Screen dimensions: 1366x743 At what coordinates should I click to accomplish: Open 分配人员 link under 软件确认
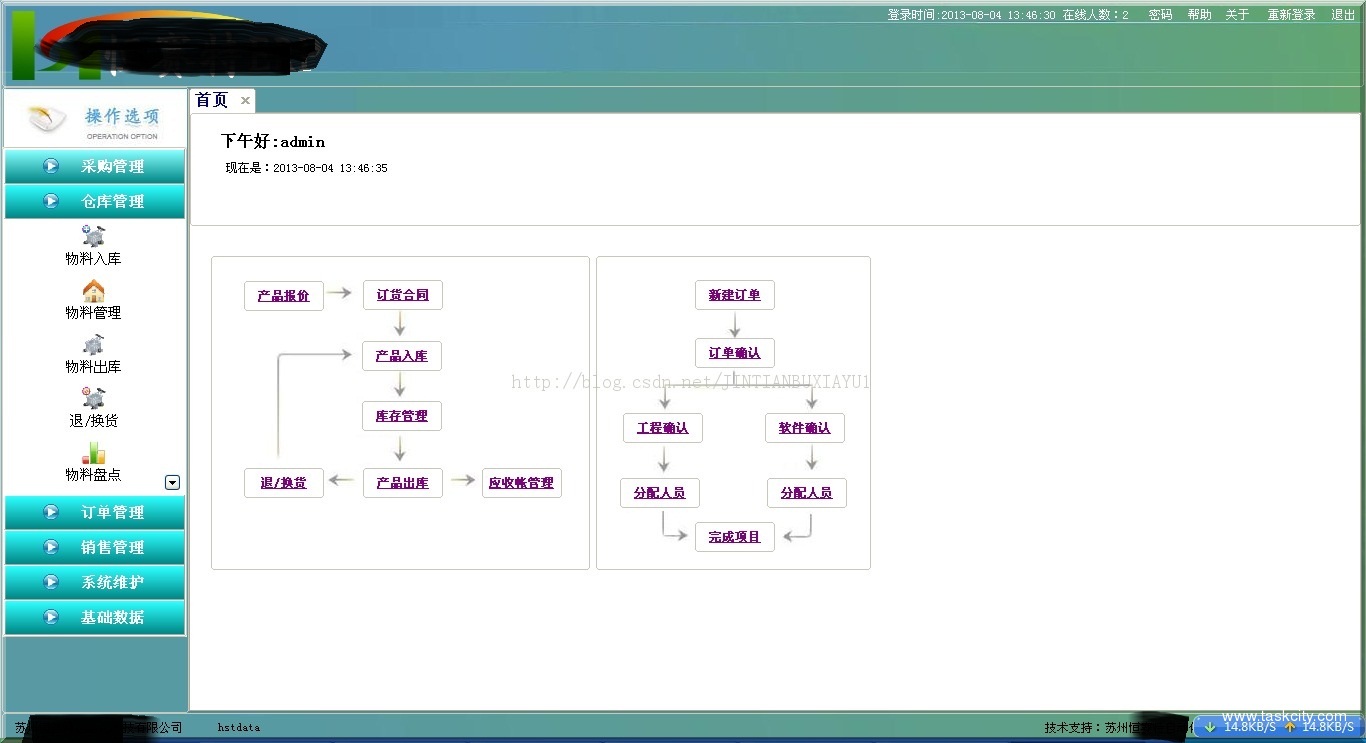[807, 493]
